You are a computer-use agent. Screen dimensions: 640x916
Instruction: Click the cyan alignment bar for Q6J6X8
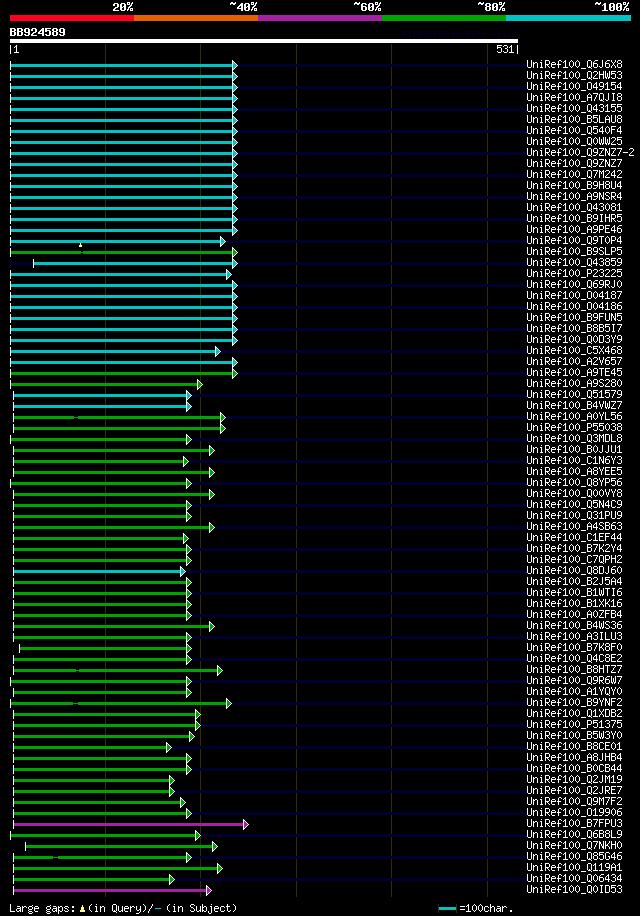tap(123, 65)
